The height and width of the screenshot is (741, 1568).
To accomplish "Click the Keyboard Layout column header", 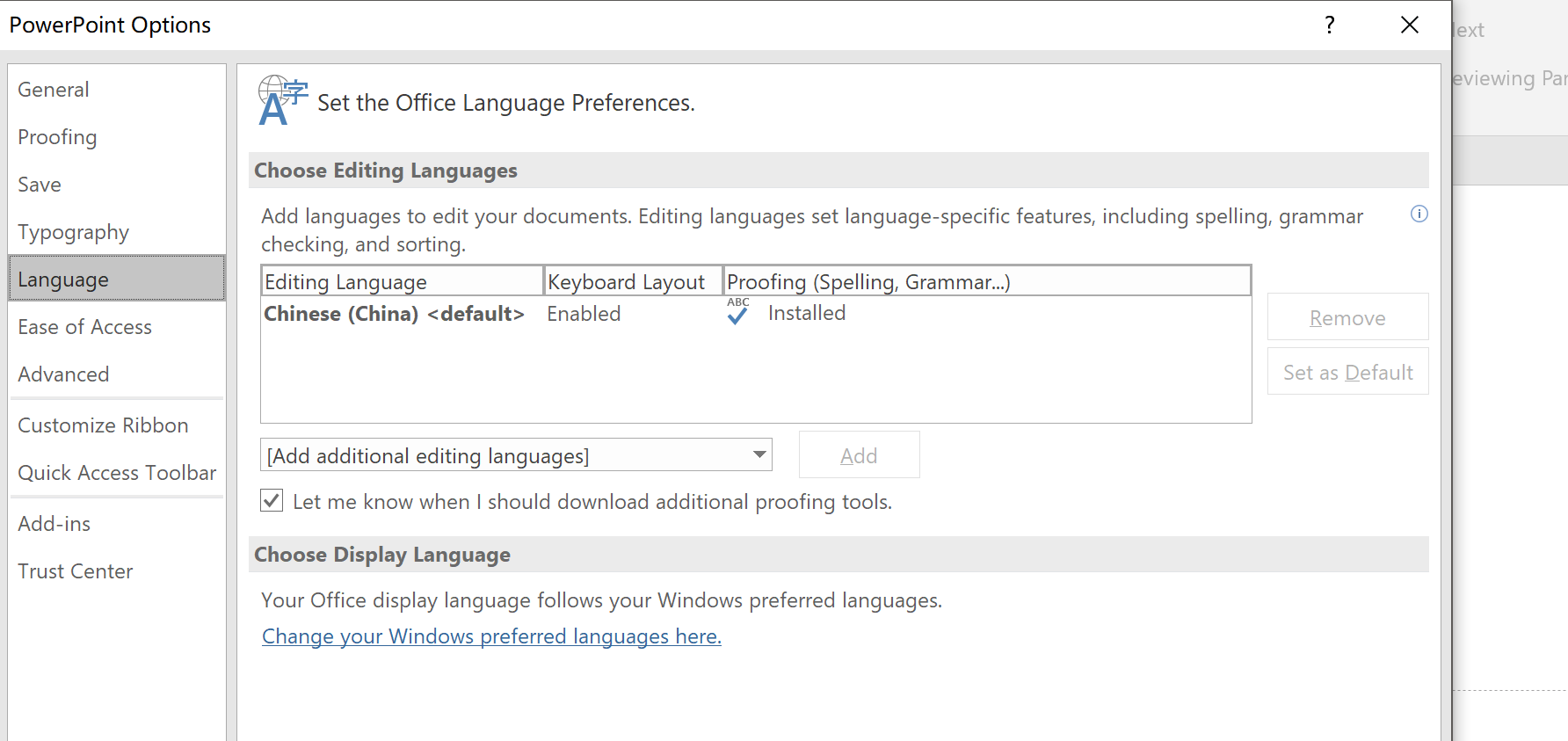I will tap(634, 281).
